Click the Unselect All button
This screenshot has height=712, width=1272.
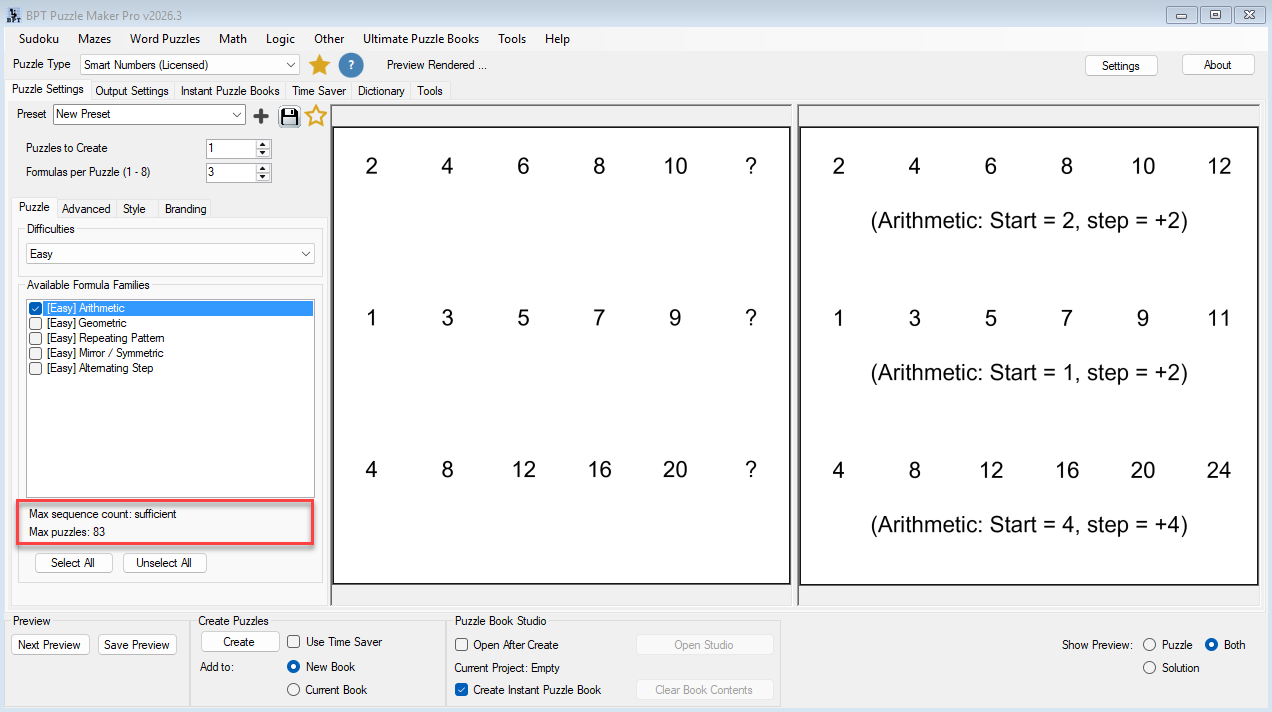pyautogui.click(x=164, y=563)
